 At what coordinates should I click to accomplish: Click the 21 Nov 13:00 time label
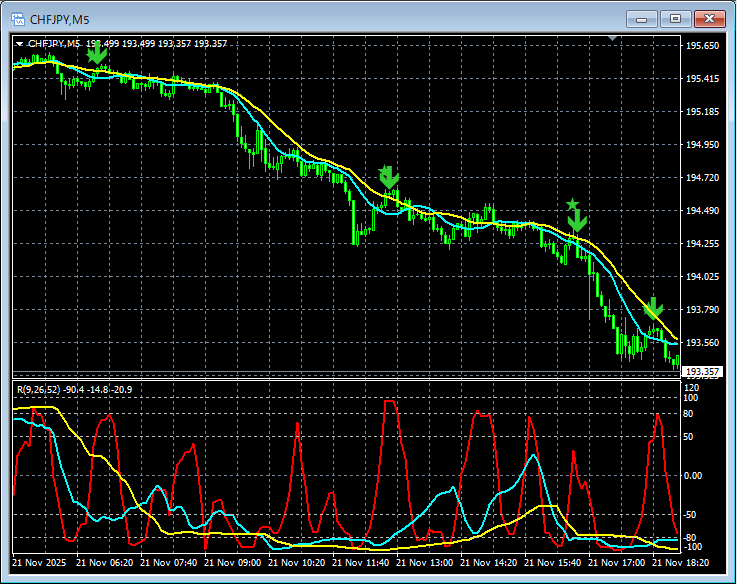click(424, 563)
